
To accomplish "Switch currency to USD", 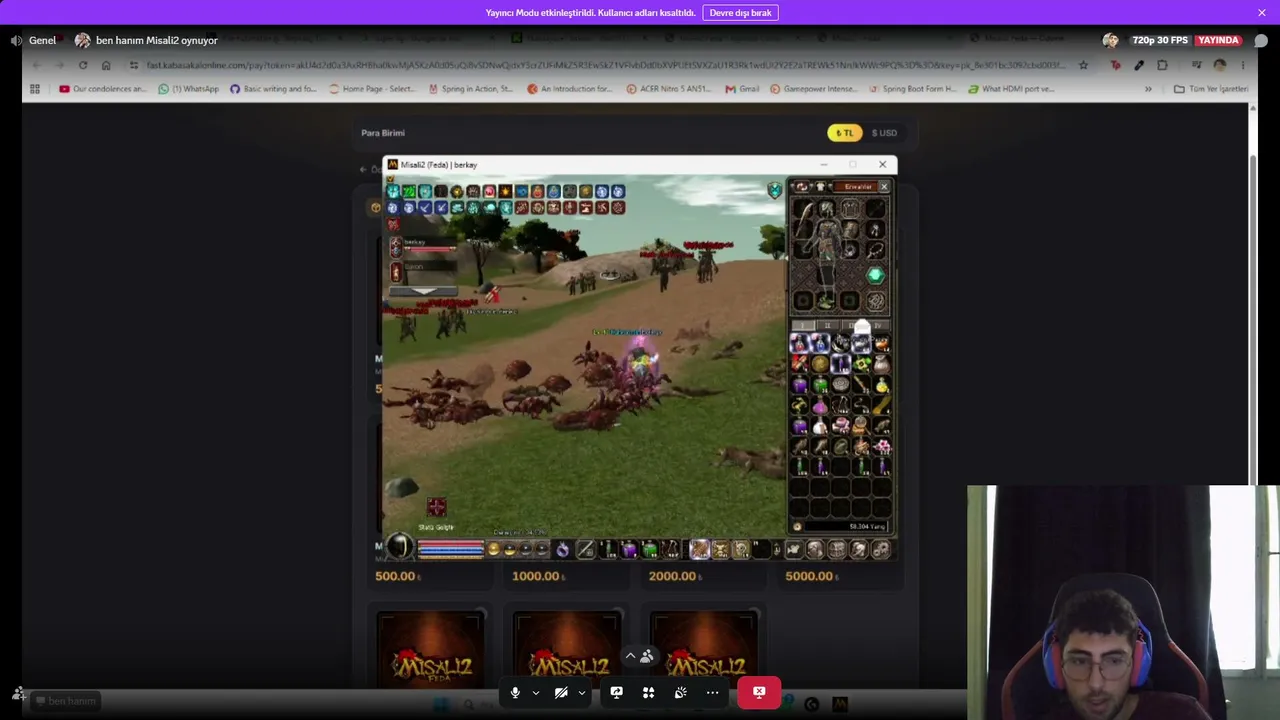I will 884,133.
